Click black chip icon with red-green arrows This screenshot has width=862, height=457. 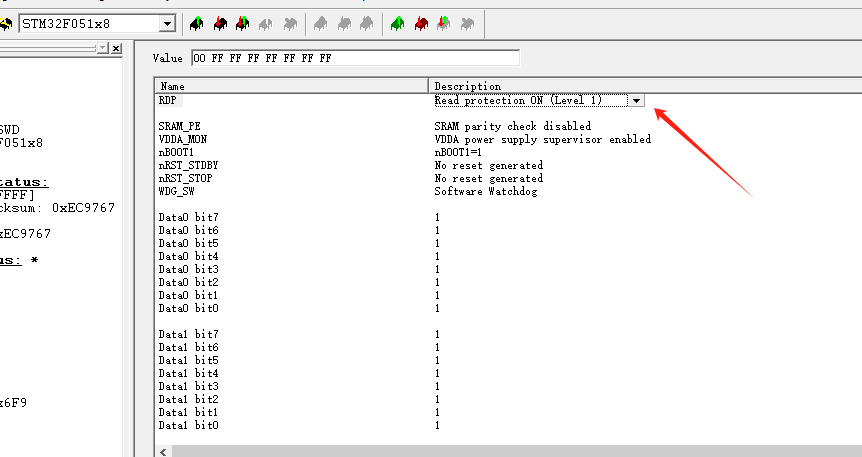(243, 22)
